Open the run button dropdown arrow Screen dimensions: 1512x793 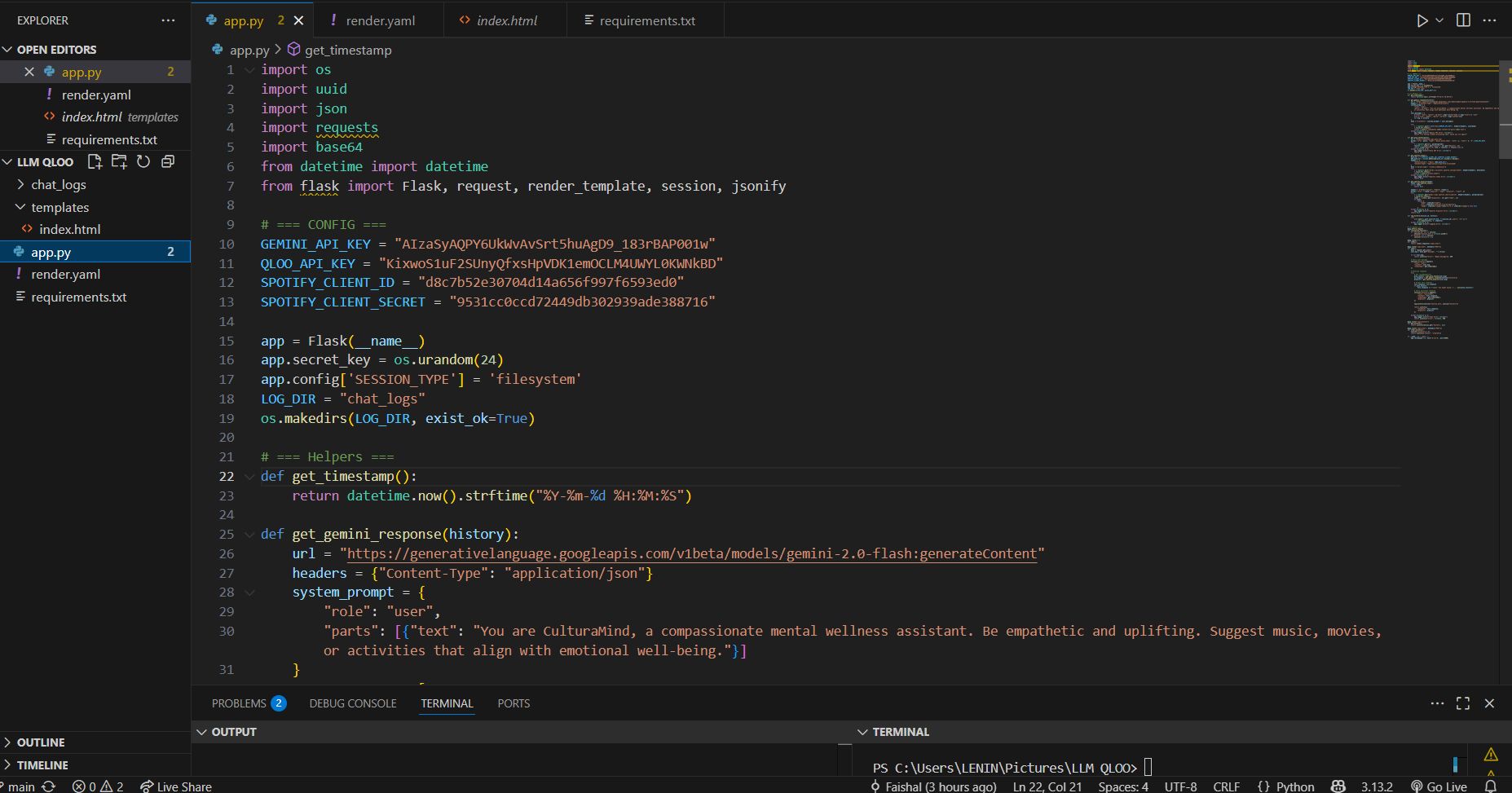click(1439, 20)
